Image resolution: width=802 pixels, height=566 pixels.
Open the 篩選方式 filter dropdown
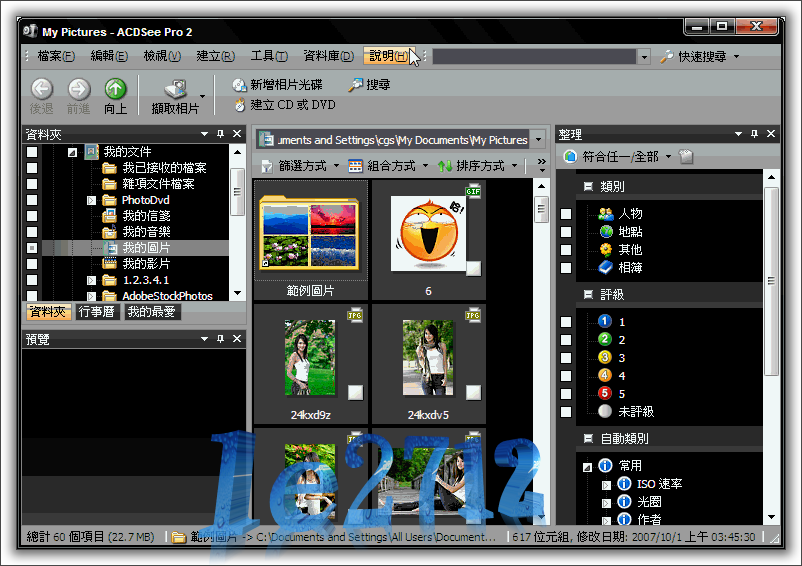pyautogui.click(x=300, y=166)
